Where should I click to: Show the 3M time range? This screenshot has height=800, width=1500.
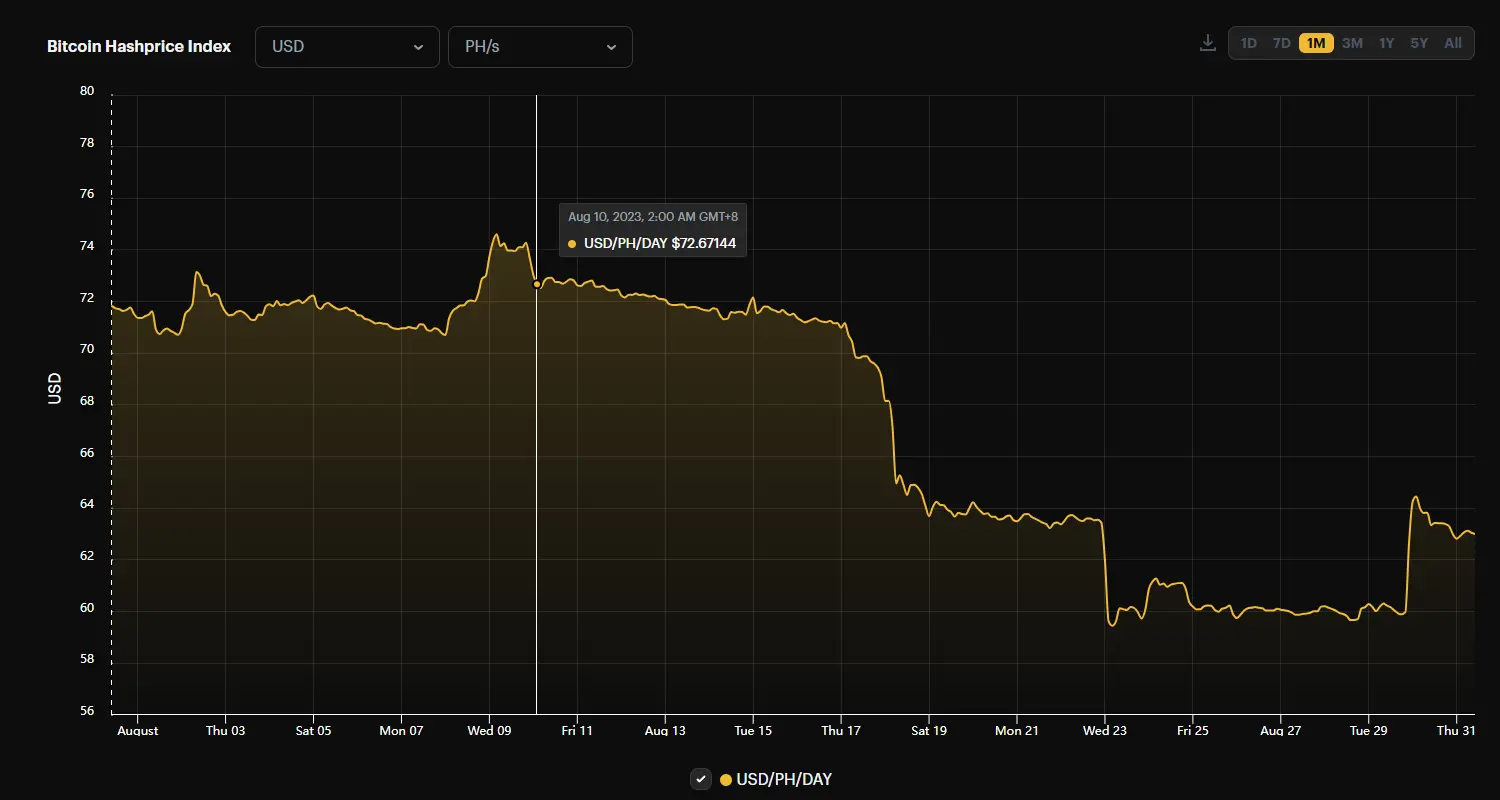point(1352,43)
